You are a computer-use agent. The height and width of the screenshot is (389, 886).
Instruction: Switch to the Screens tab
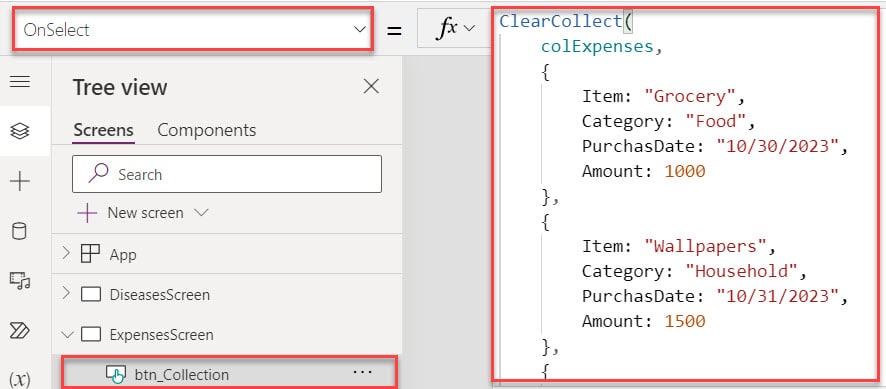(x=103, y=130)
